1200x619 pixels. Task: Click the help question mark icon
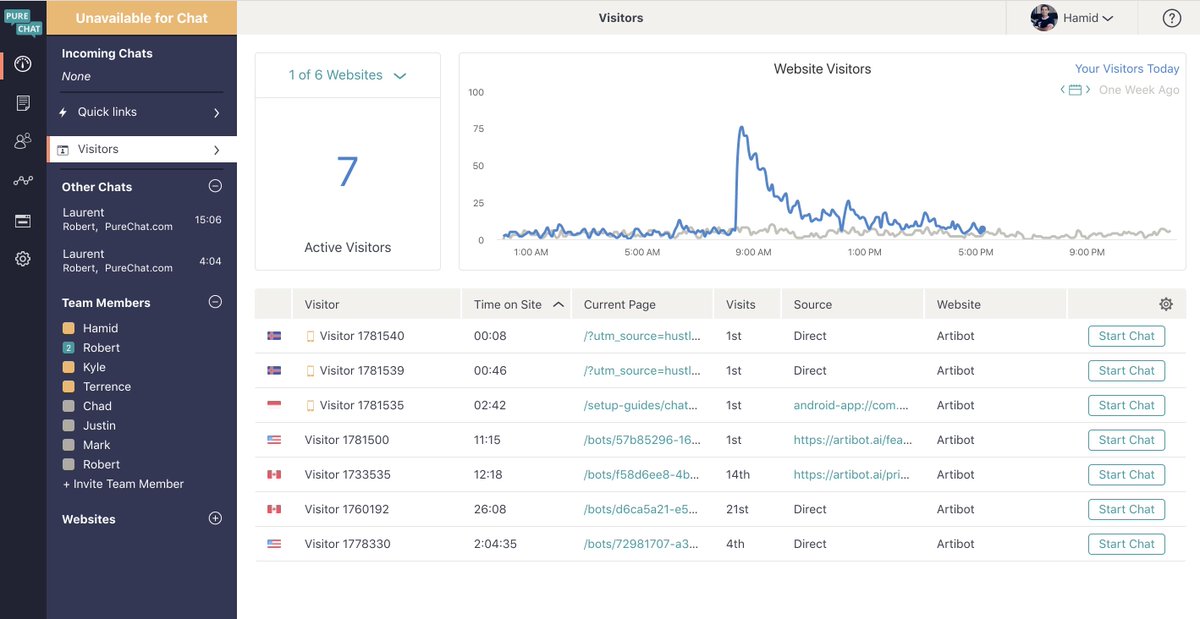(x=1171, y=17)
